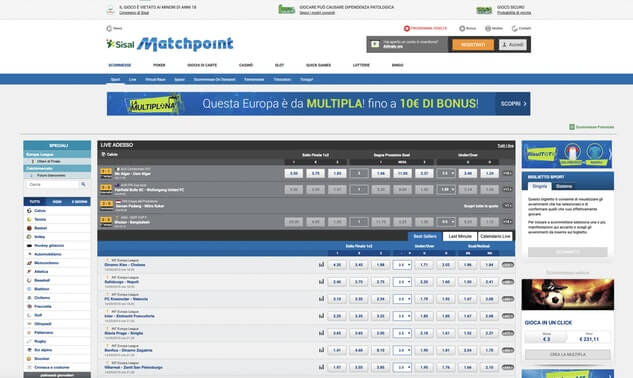
Task: Click the Cerca search input field
Action: pos(53,184)
